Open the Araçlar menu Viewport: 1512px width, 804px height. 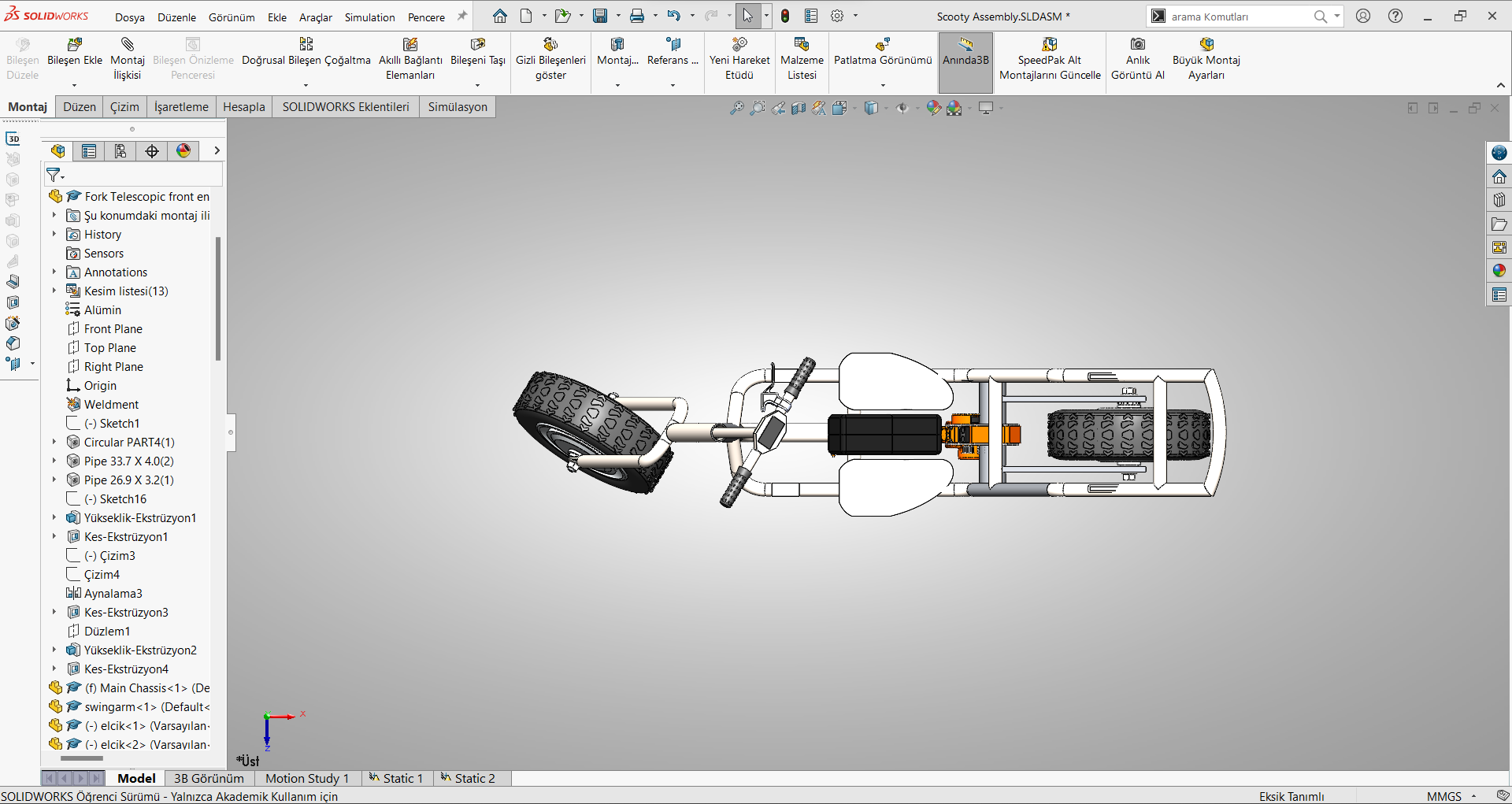tap(315, 17)
